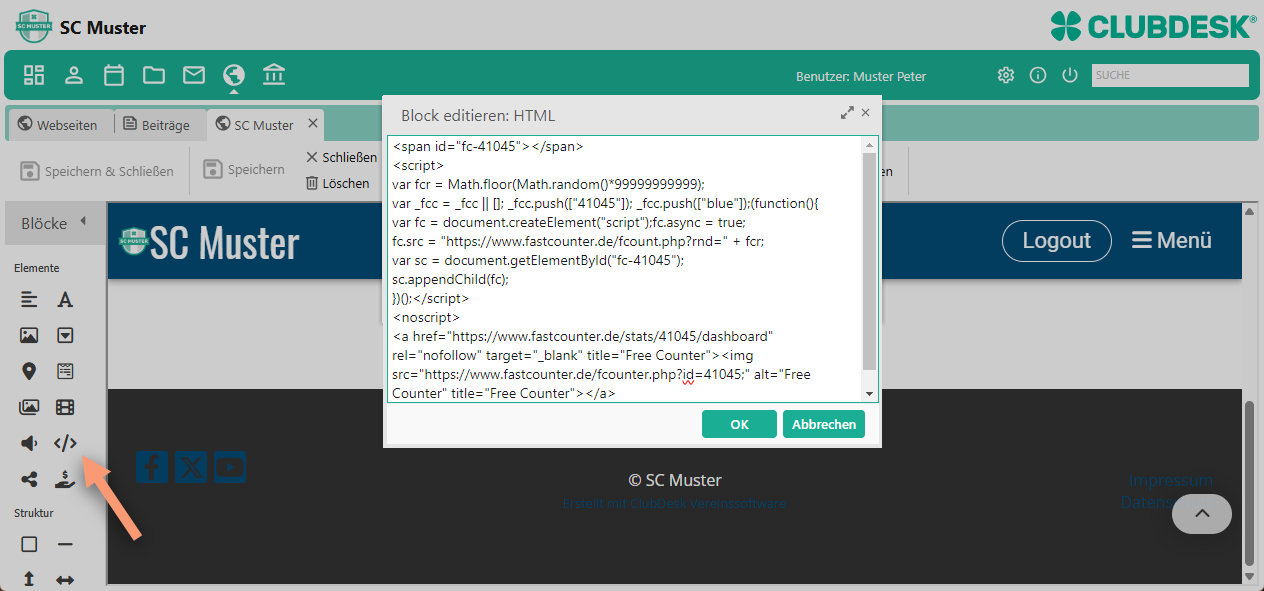
Task: Select the map pin location element
Action: click(29, 371)
